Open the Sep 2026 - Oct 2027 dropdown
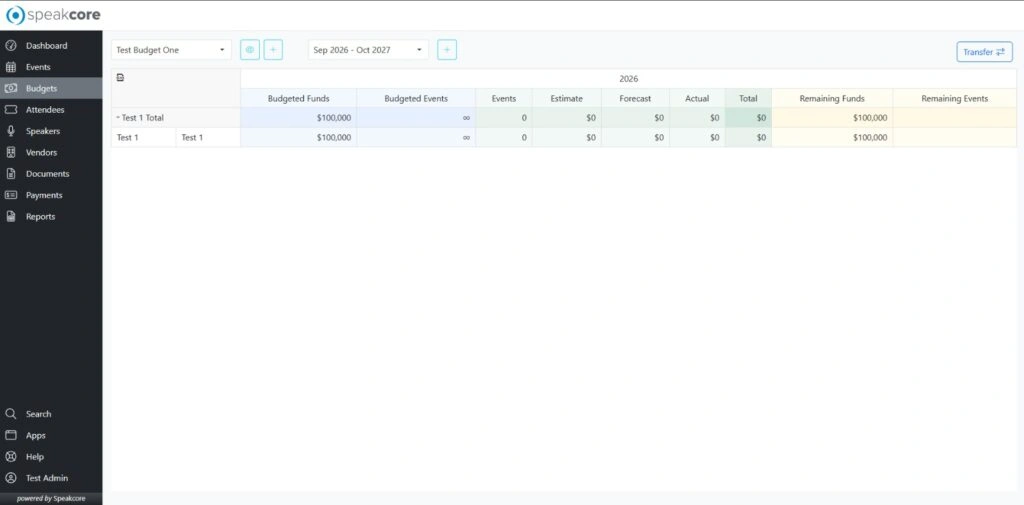The height and width of the screenshot is (505, 1024). pos(367,50)
